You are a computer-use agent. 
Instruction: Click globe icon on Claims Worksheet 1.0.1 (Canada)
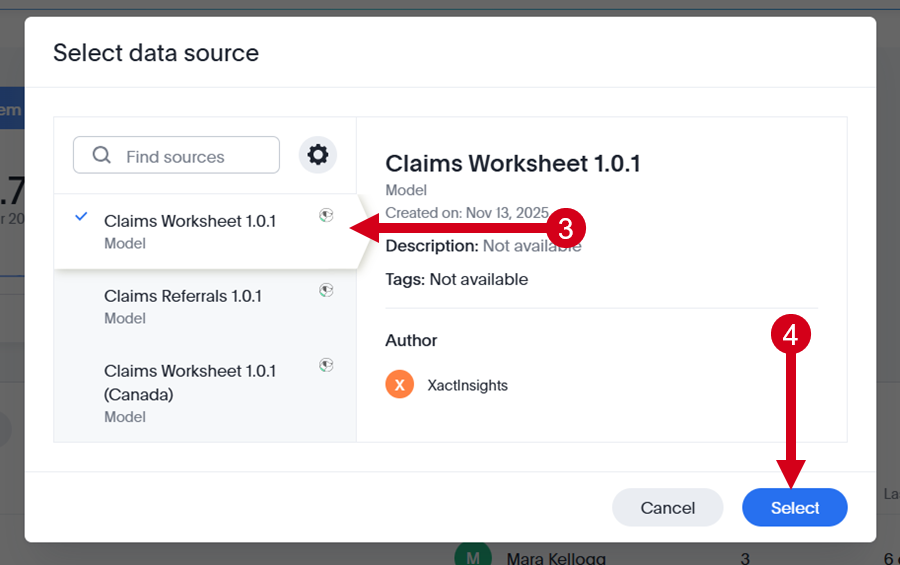coord(326,365)
